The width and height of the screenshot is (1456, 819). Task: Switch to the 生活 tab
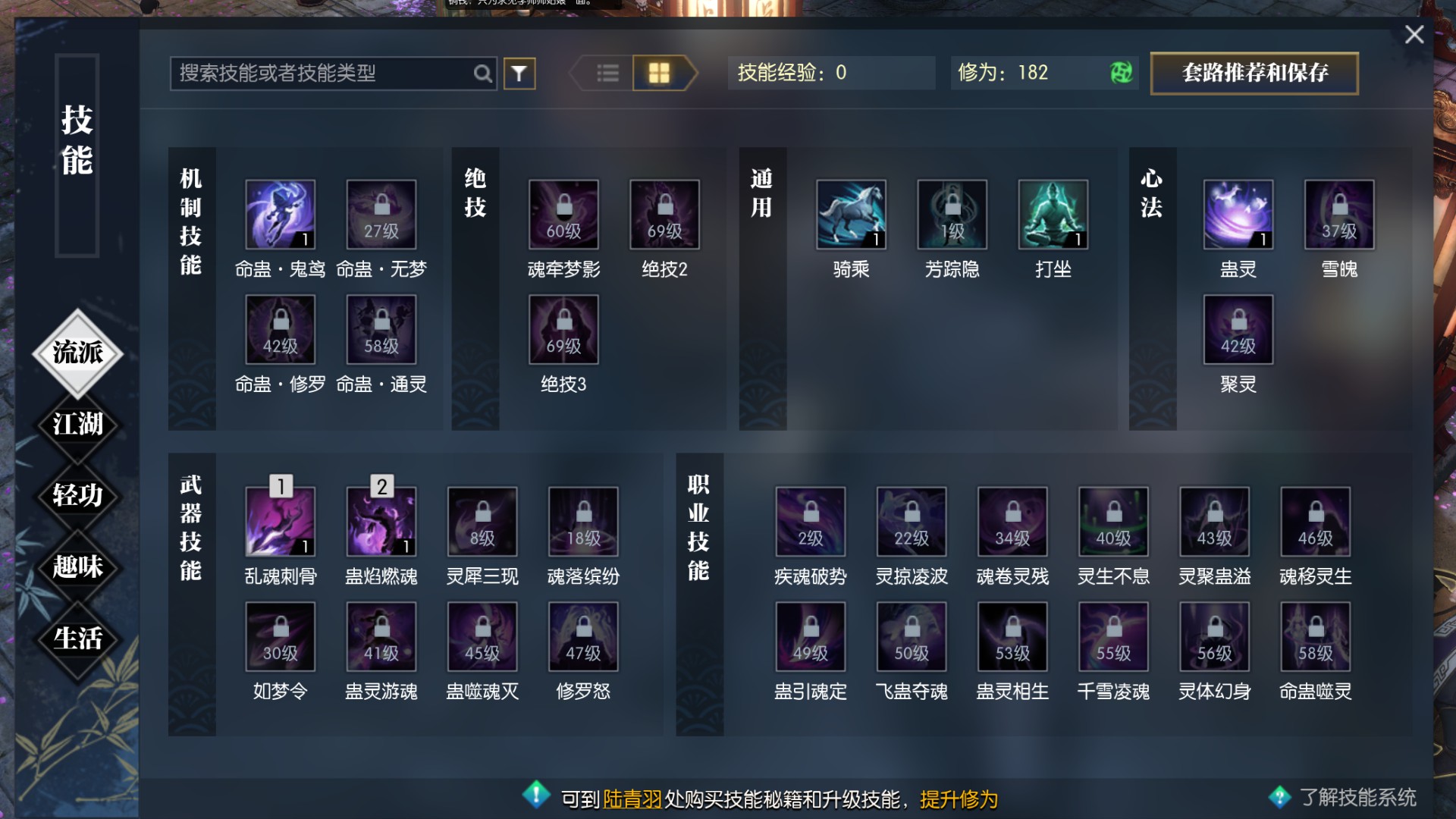pyautogui.click(x=77, y=639)
